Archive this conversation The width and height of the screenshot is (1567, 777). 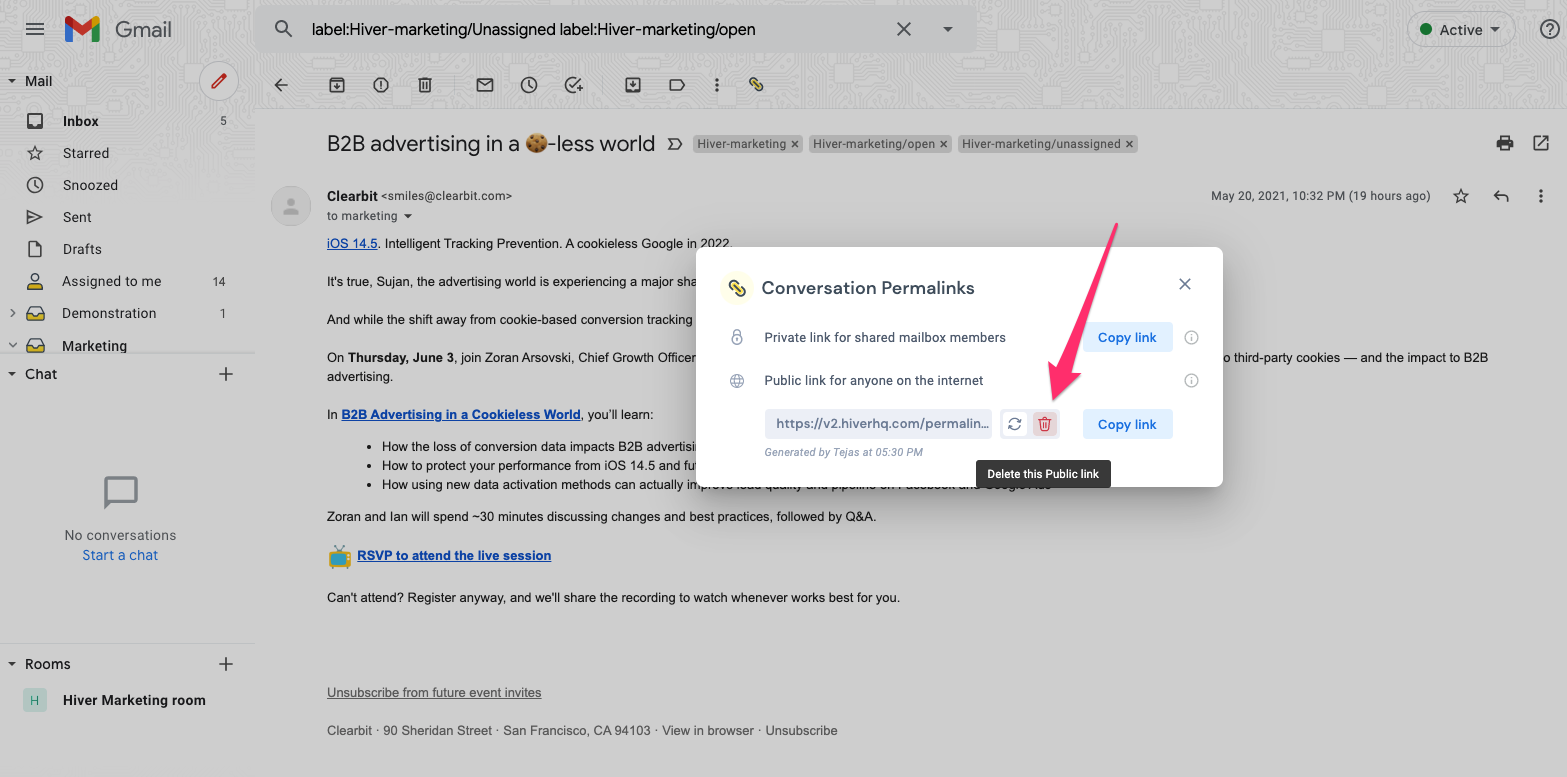click(x=337, y=85)
